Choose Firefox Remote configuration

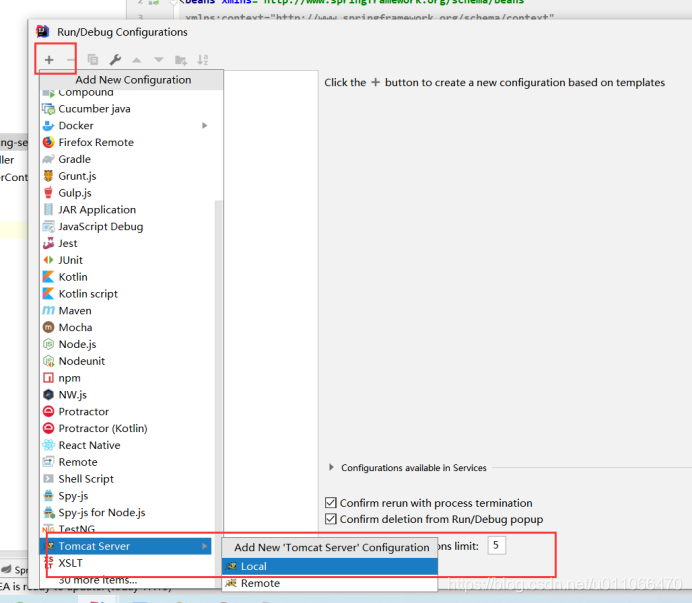(127, 142)
